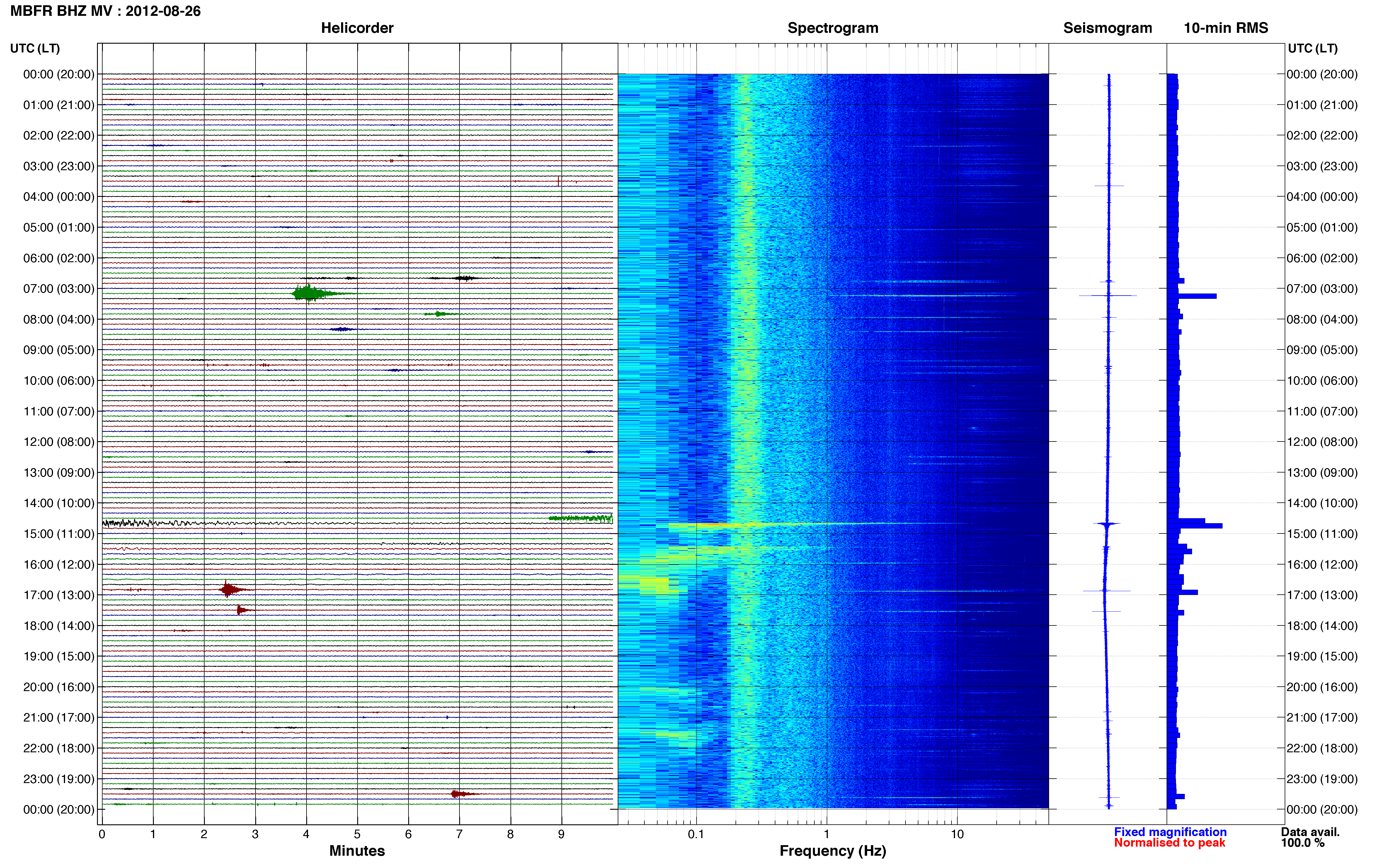The image size is (1389, 868).
Task: Click 'UTC (LT)' label beside the Helicorder
Action: [x=35, y=48]
